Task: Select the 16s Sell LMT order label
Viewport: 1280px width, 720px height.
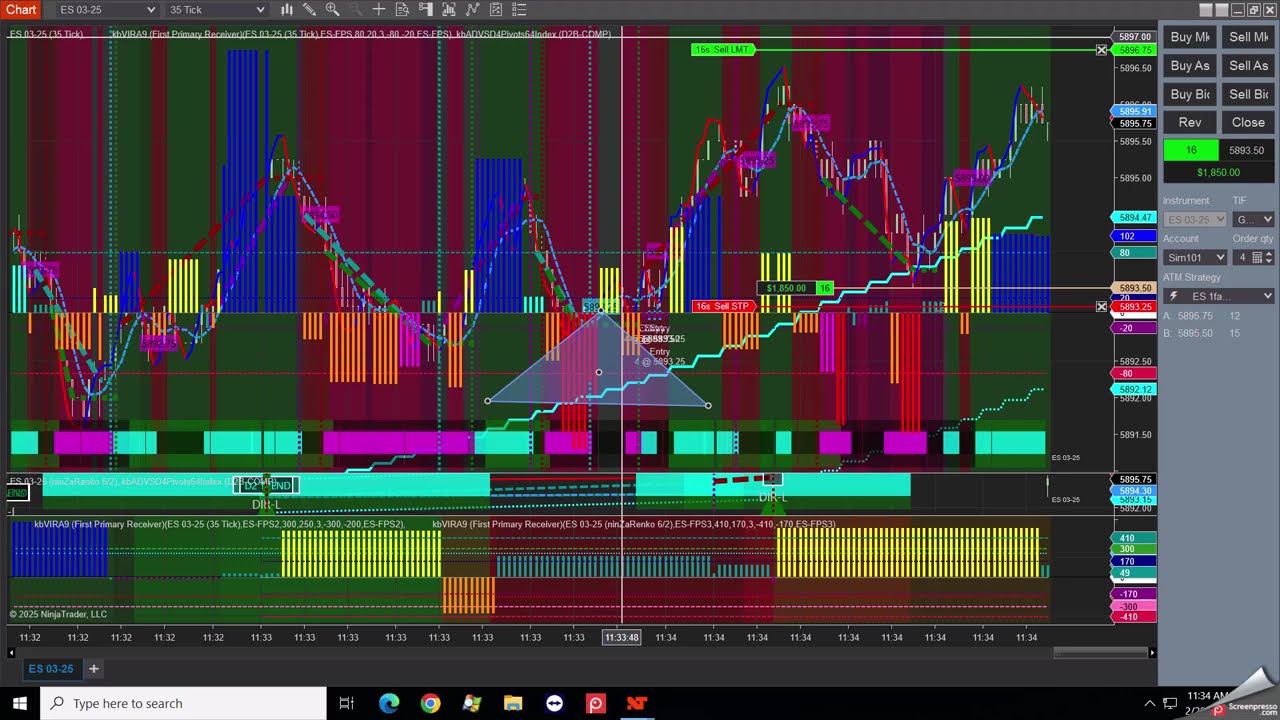Action: (722, 49)
